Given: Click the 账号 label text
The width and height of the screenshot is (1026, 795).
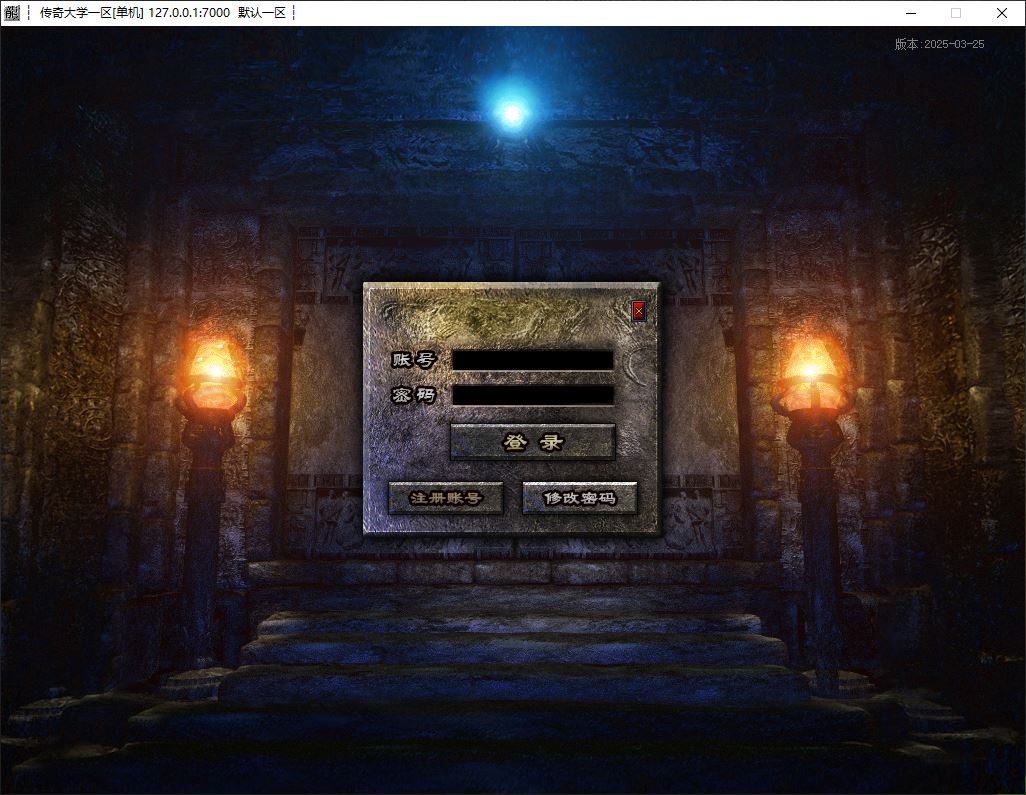Looking at the screenshot, I should pyautogui.click(x=413, y=360).
